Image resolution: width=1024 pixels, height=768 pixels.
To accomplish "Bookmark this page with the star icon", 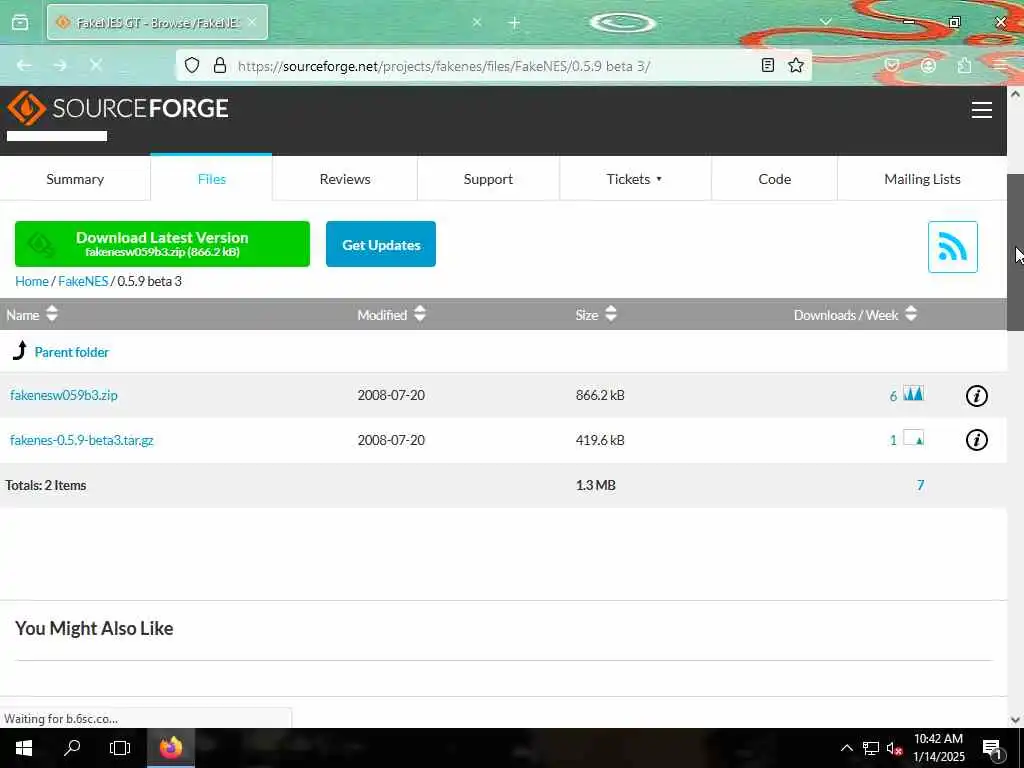I will click(x=795, y=65).
